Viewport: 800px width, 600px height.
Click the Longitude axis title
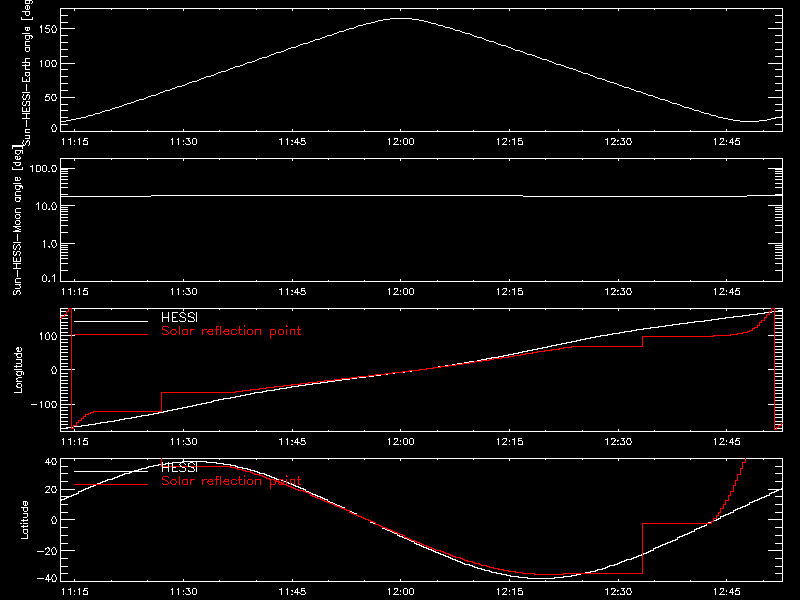(18, 370)
